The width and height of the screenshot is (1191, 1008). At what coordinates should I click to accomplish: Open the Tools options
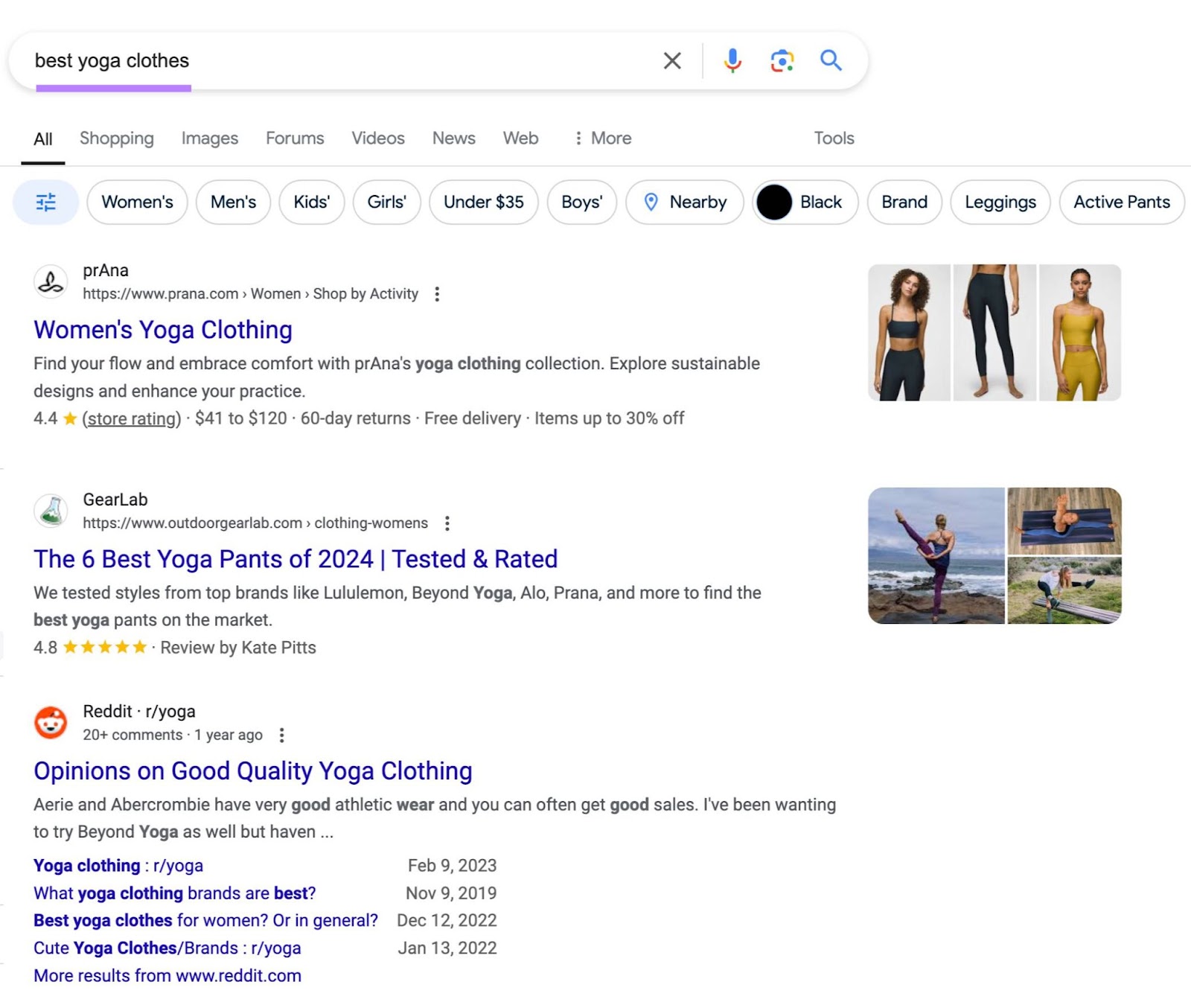pyautogui.click(x=834, y=138)
